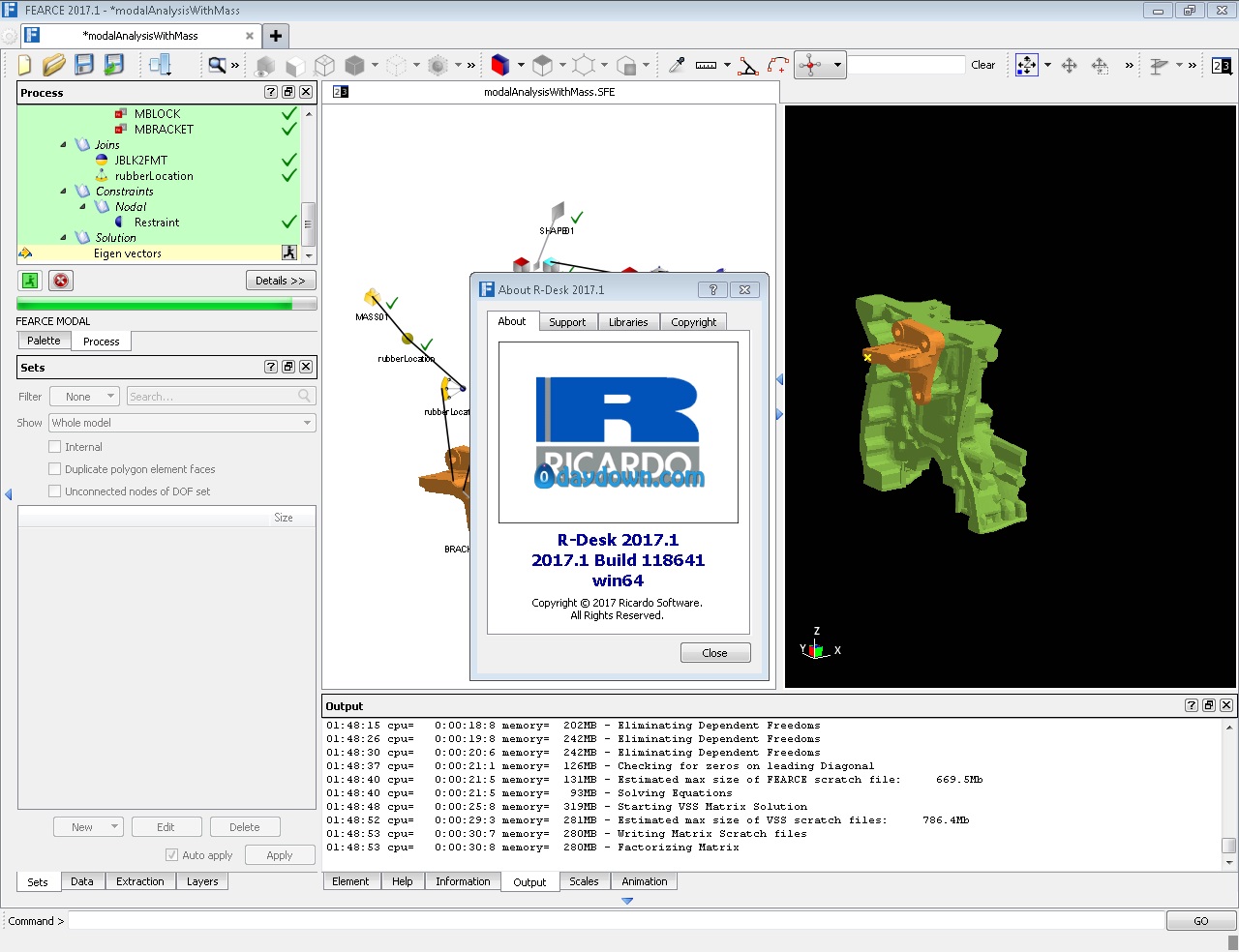Click the outlined cube display mode icon

(x=324, y=65)
